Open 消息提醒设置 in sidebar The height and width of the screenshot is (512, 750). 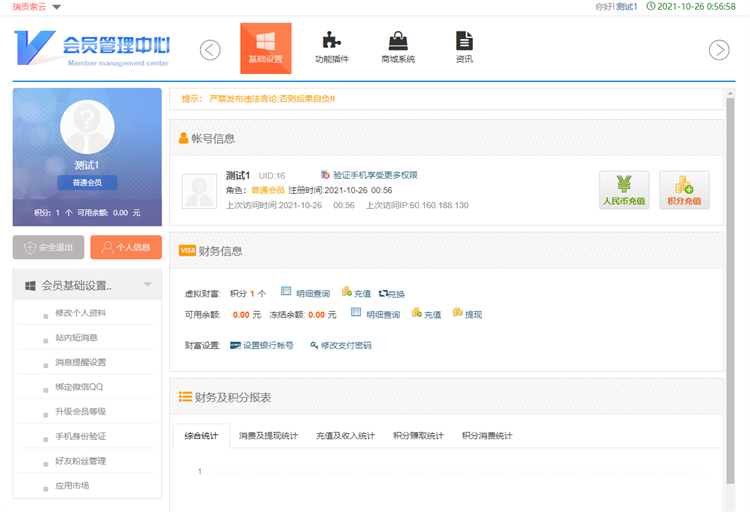tap(80, 362)
